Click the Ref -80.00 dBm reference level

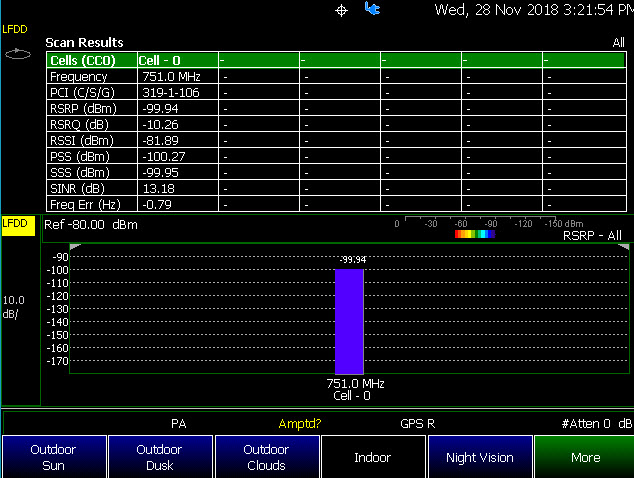click(x=91, y=224)
